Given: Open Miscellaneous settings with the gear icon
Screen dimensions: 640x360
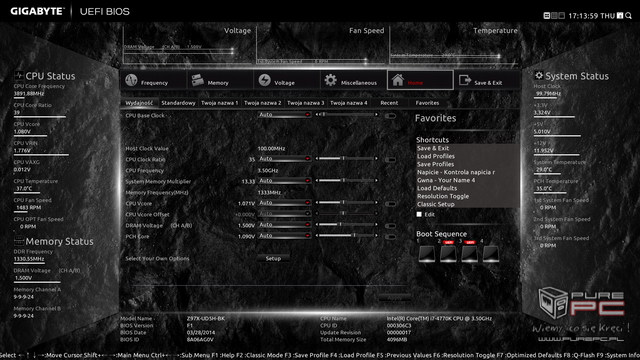Looking at the screenshot, I should coord(353,80).
